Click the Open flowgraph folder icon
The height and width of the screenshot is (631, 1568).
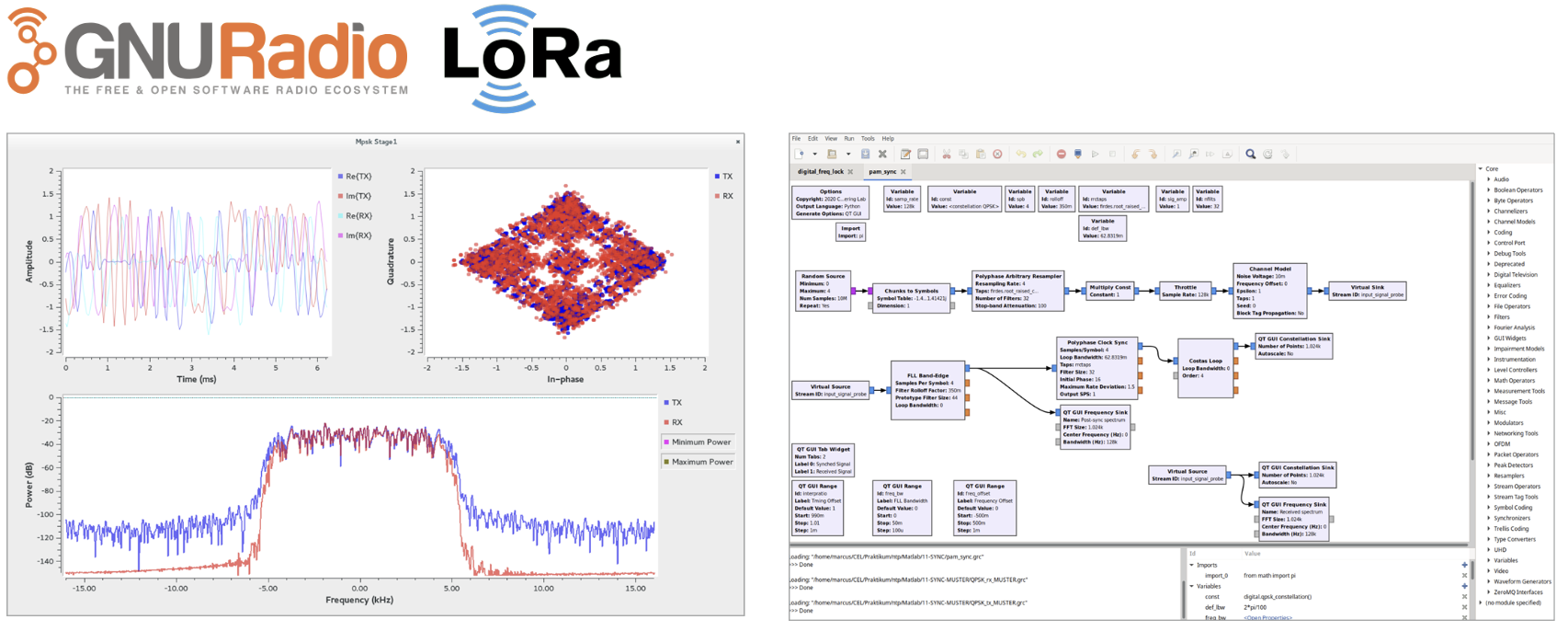[832, 155]
